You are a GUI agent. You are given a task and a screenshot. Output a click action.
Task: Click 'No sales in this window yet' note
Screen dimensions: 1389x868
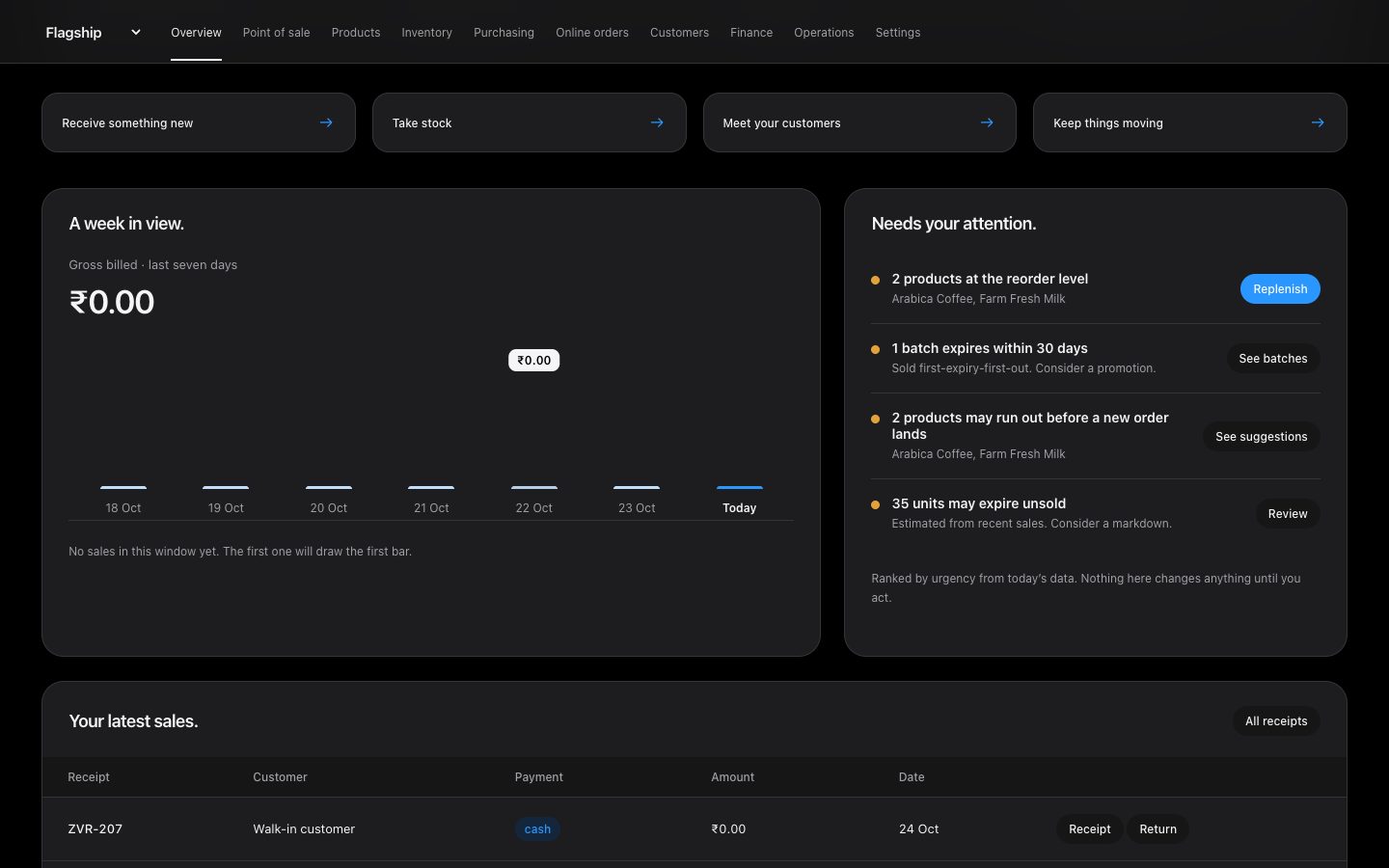click(240, 552)
